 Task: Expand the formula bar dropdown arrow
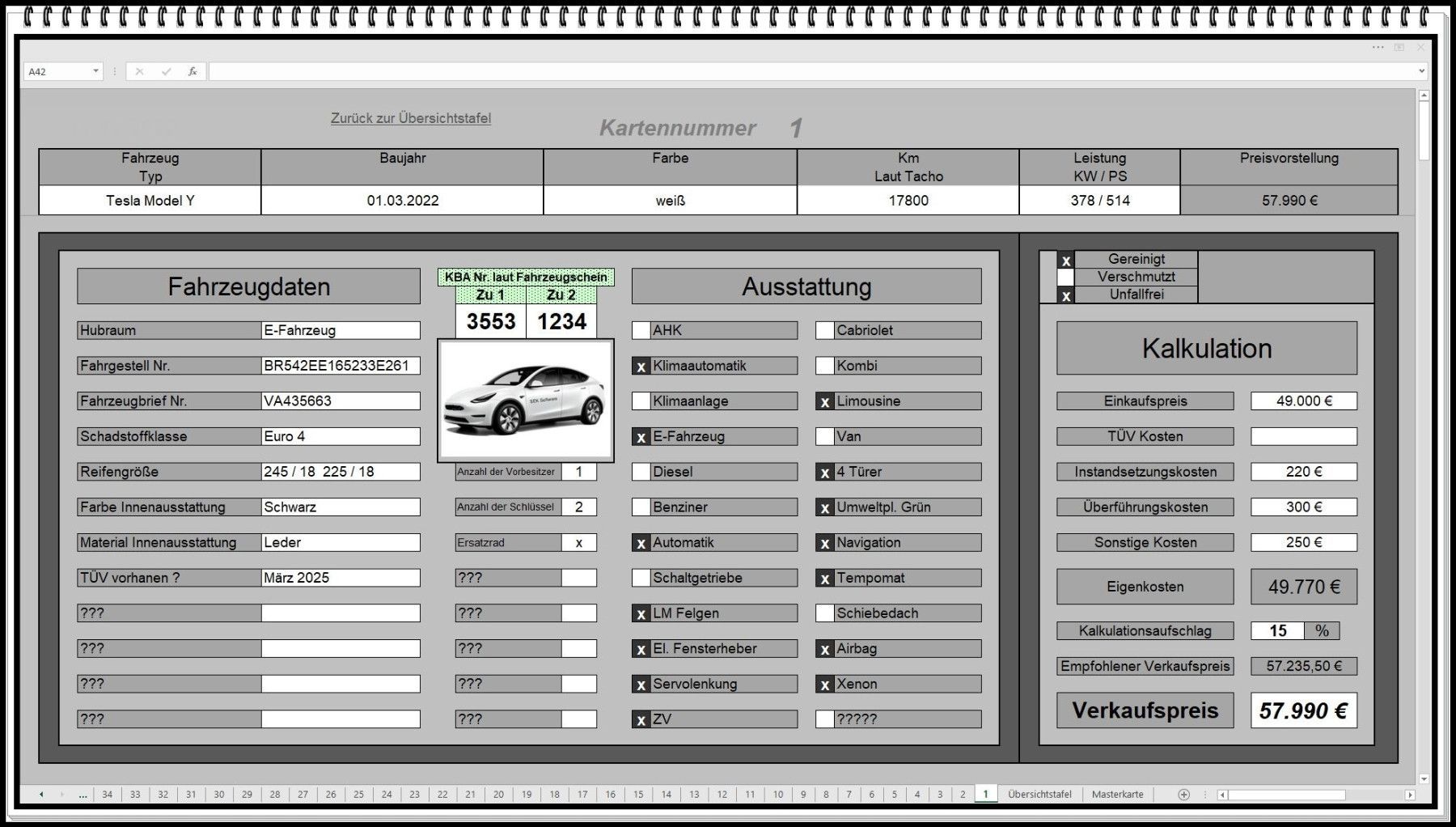(1421, 71)
